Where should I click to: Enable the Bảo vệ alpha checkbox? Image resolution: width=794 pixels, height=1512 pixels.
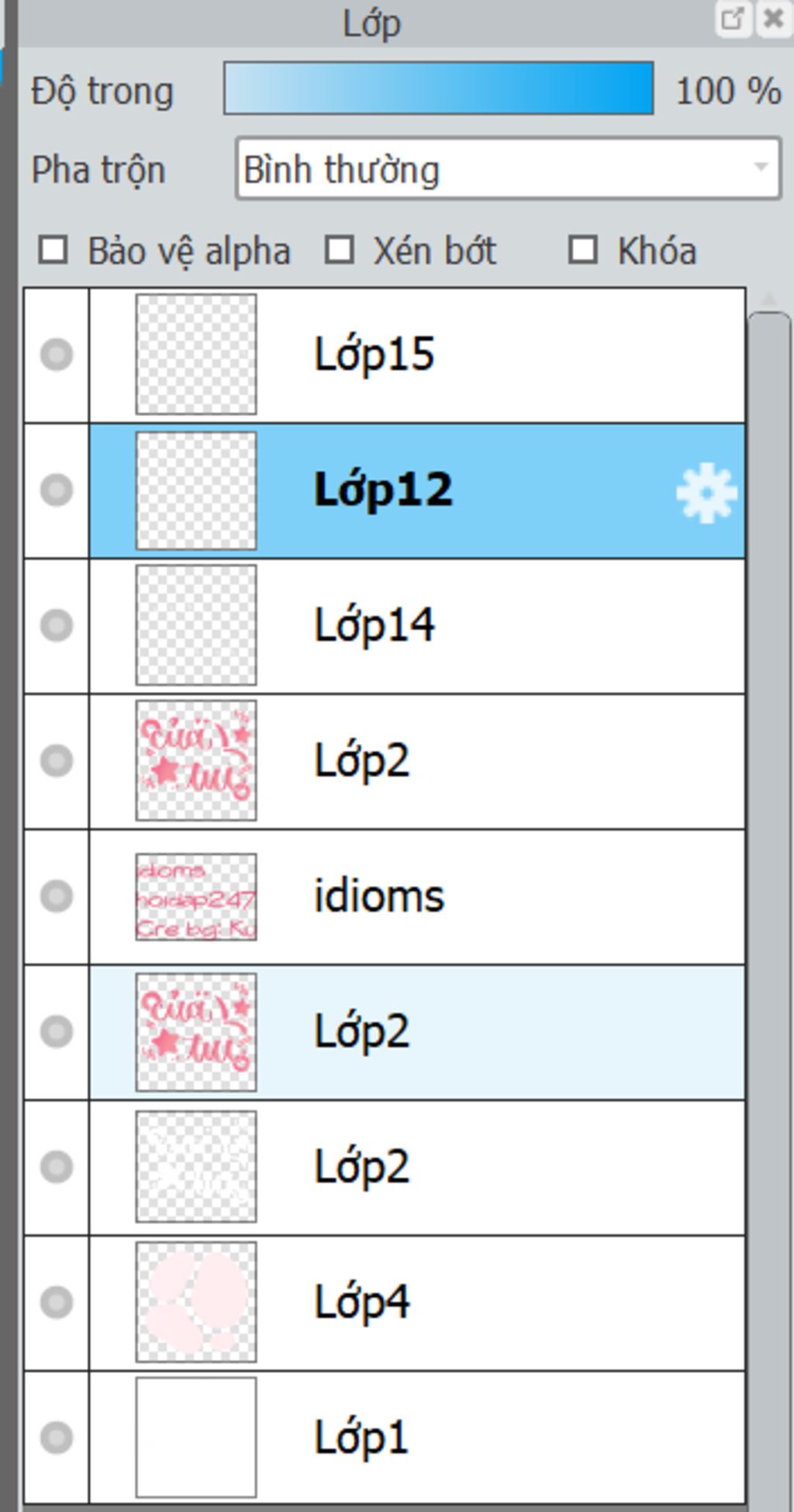click(54, 251)
